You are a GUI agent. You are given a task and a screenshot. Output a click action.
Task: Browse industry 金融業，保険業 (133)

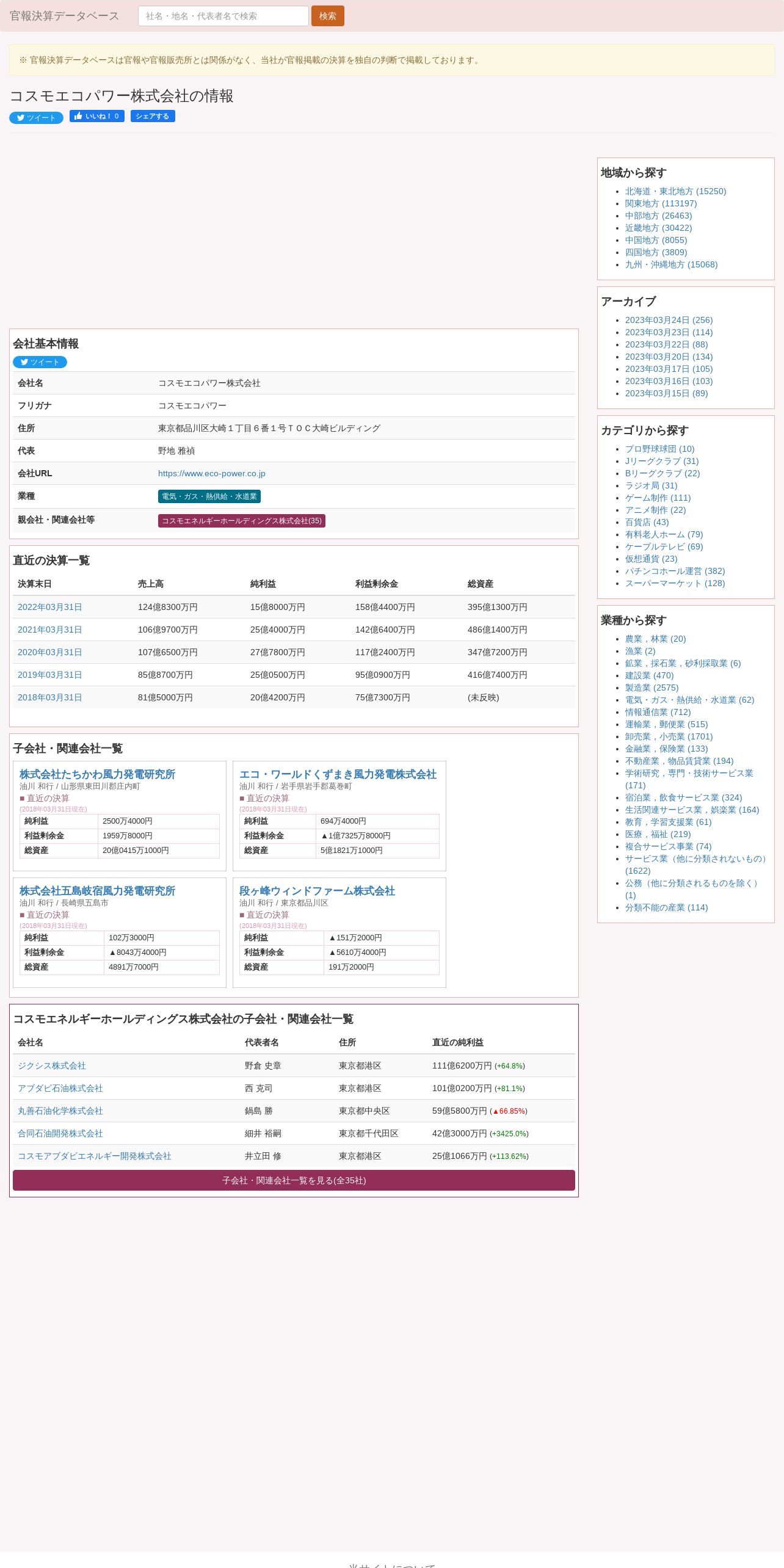[x=666, y=749]
